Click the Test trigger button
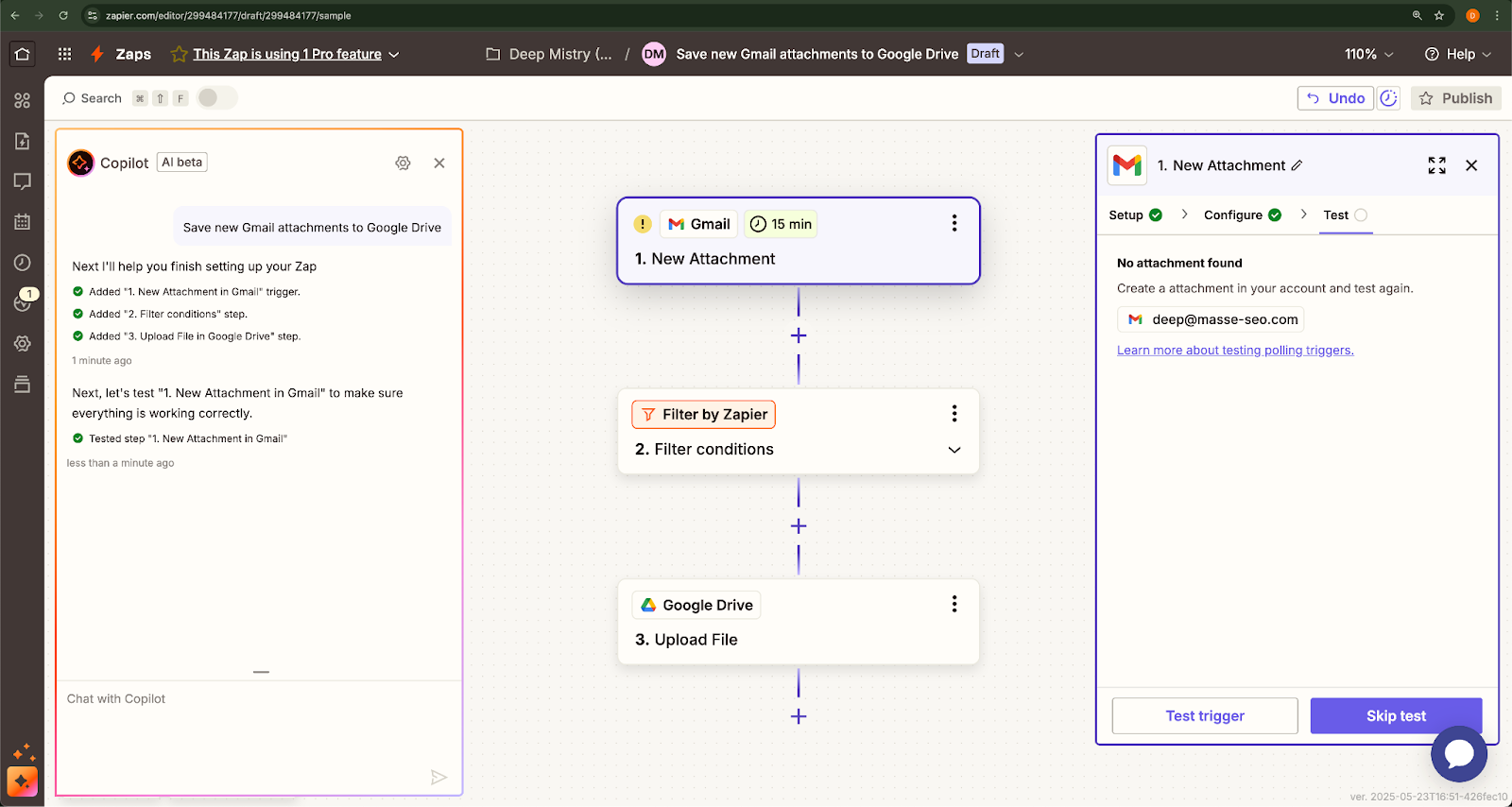The height and width of the screenshot is (807, 1512). pos(1205,715)
